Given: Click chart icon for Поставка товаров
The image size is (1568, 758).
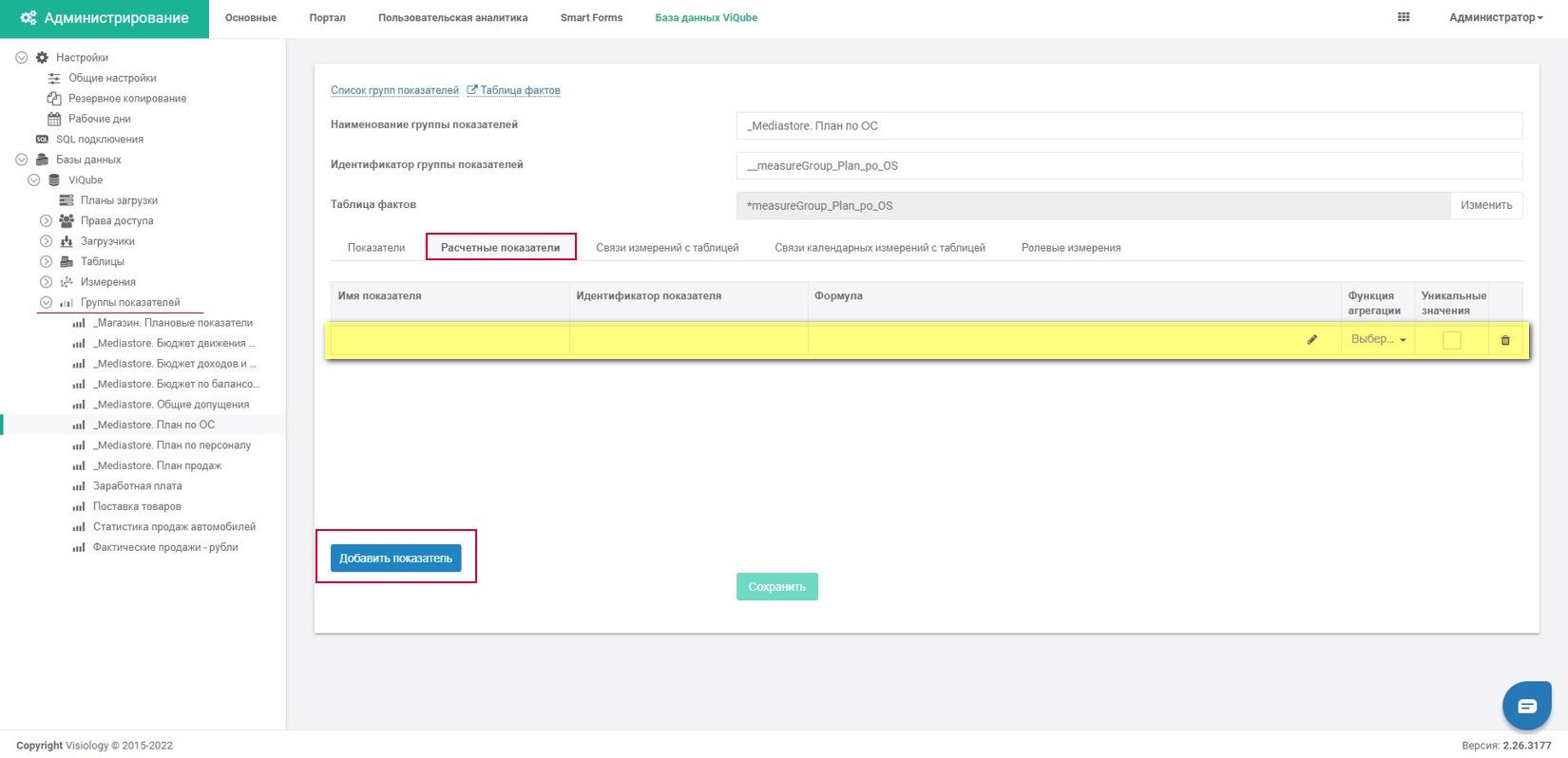Looking at the screenshot, I should [x=79, y=506].
